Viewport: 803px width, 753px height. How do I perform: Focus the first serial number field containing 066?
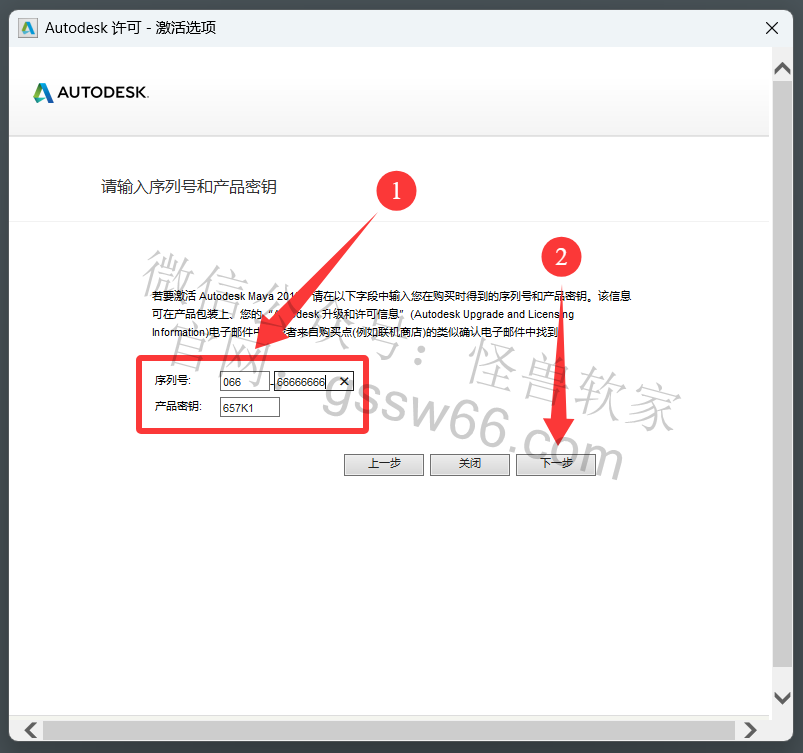[x=245, y=382]
